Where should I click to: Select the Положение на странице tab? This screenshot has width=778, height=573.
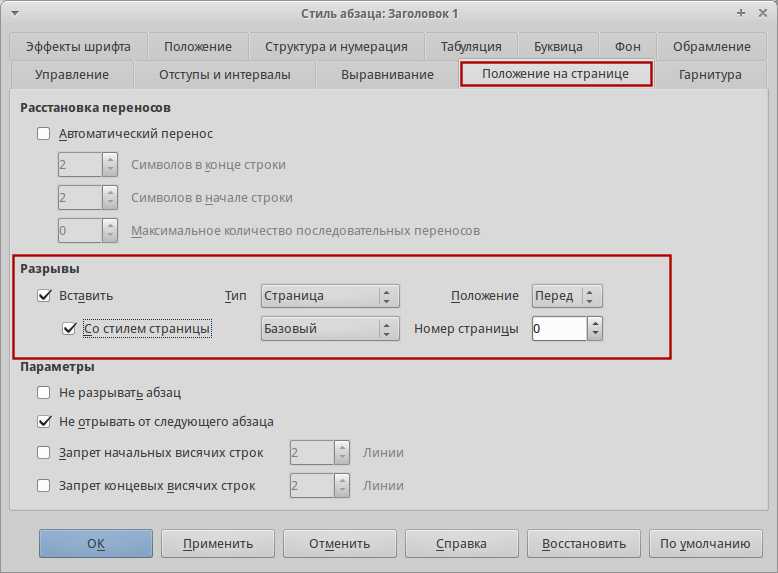pyautogui.click(x=556, y=74)
